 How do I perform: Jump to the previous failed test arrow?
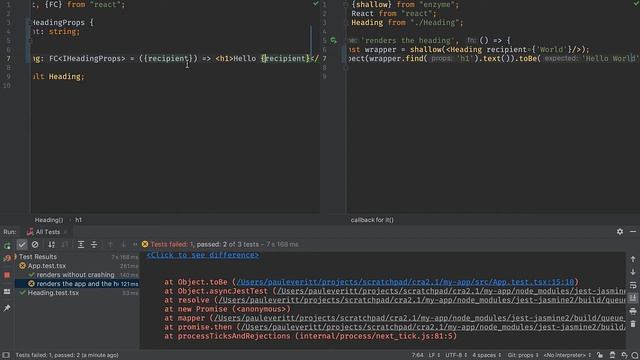point(110,244)
